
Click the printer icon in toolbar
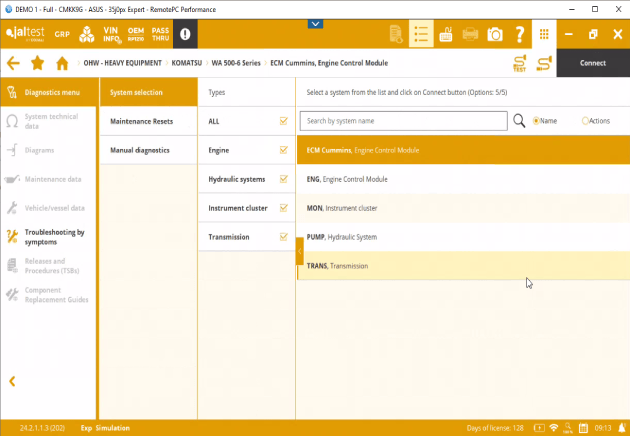point(470,35)
